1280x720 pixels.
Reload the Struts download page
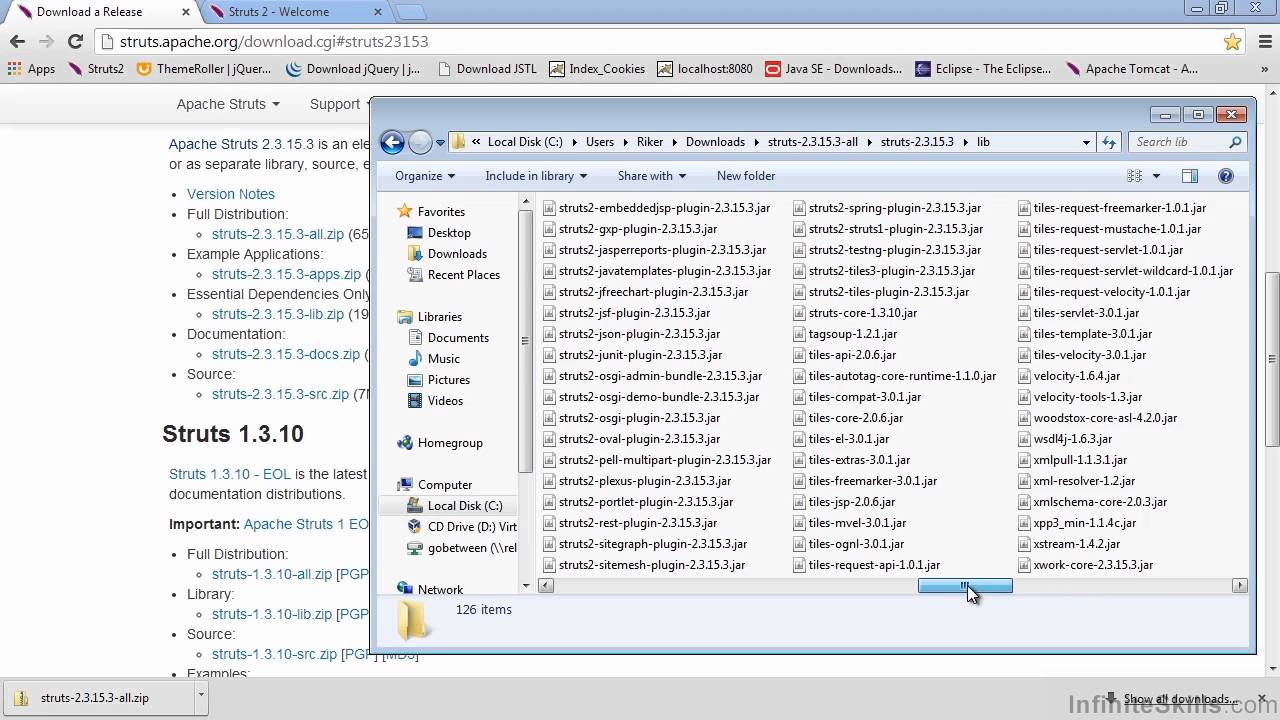pos(75,41)
